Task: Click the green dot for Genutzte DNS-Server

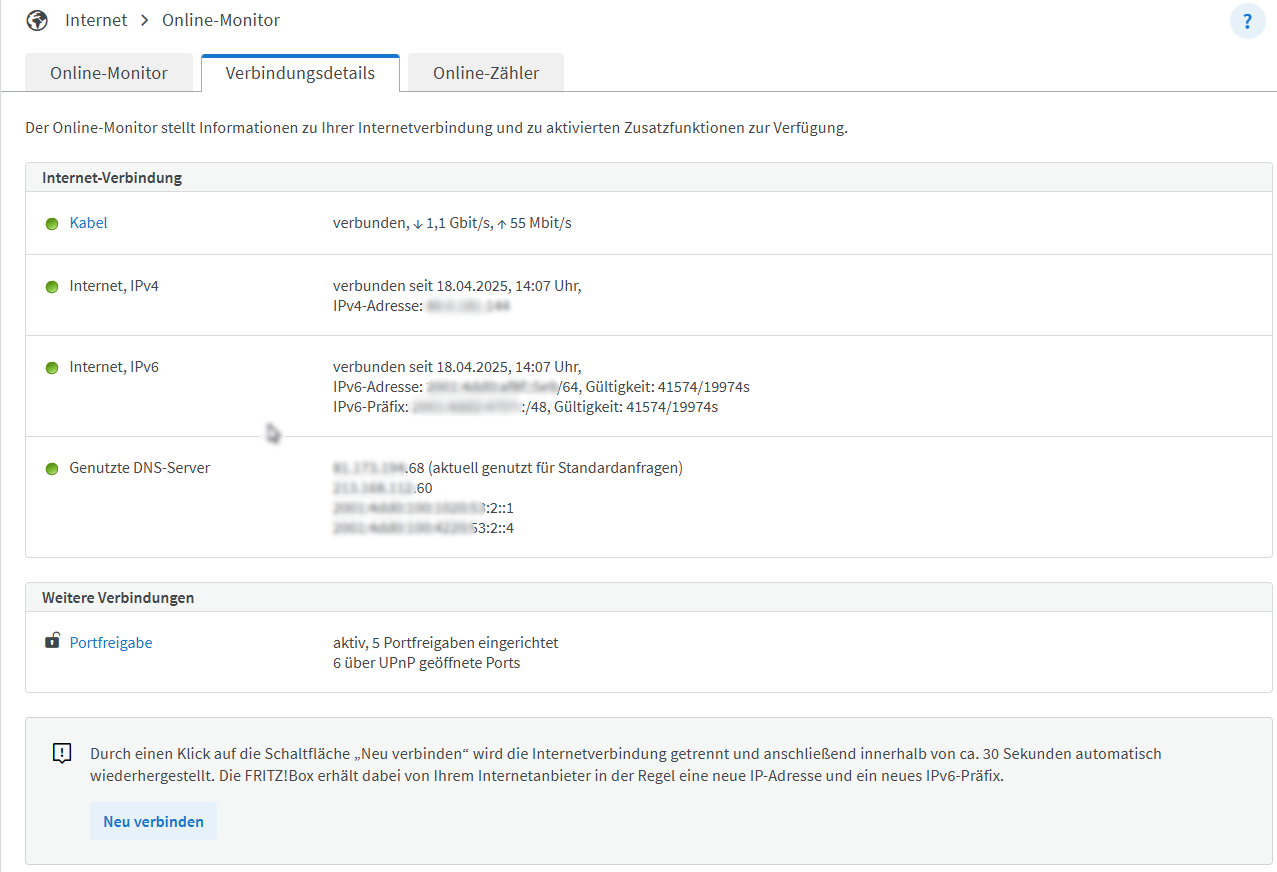Action: tap(52, 469)
